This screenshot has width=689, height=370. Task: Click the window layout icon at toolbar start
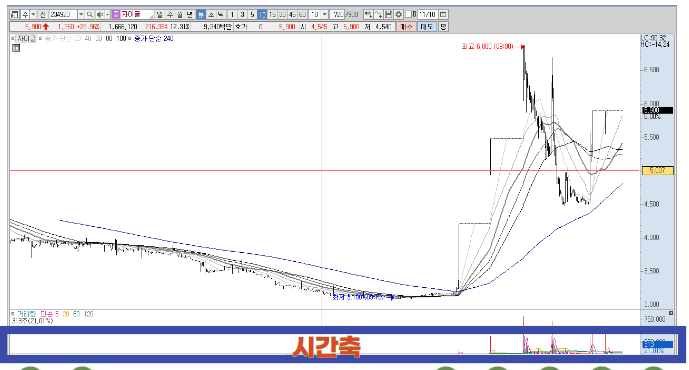point(15,15)
